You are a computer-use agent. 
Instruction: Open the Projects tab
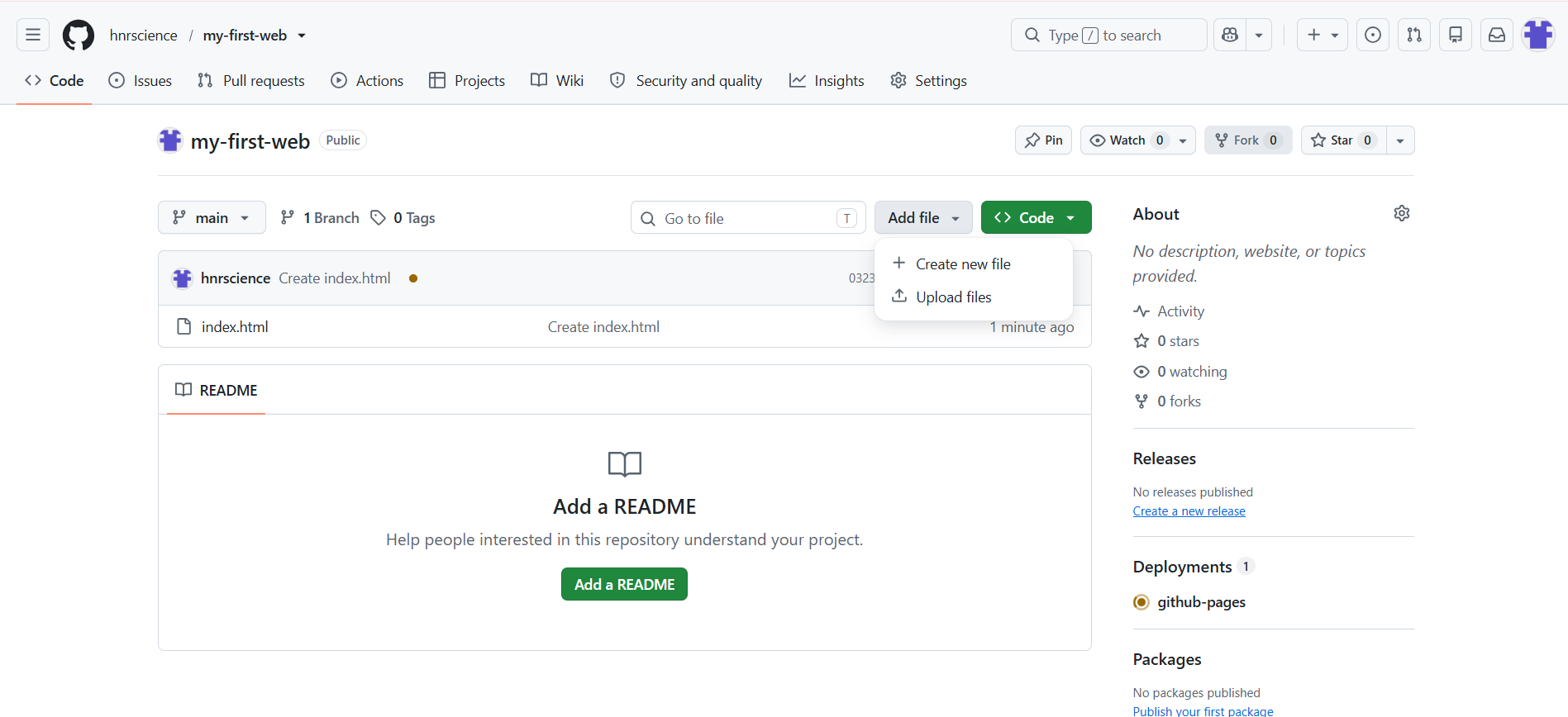467,80
